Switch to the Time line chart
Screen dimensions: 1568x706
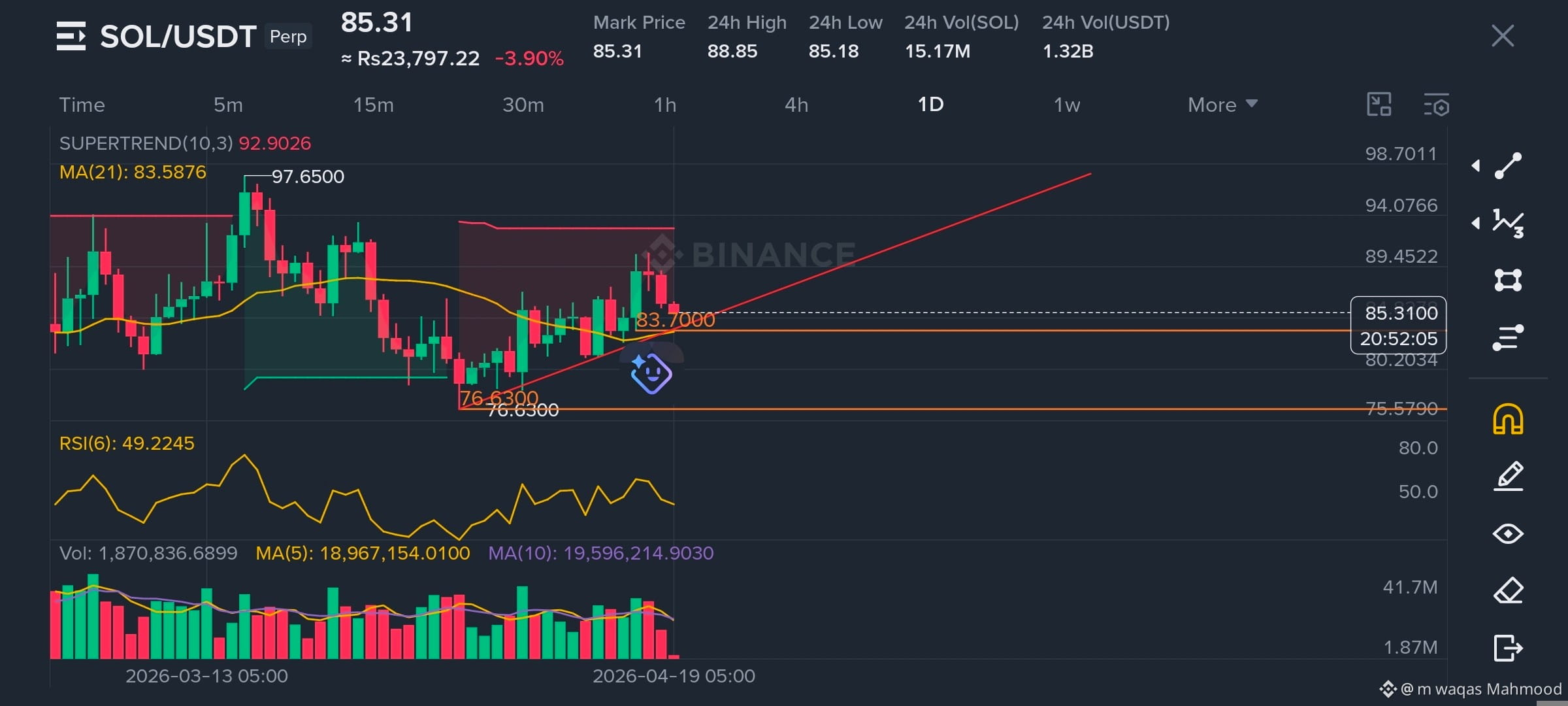(x=82, y=105)
